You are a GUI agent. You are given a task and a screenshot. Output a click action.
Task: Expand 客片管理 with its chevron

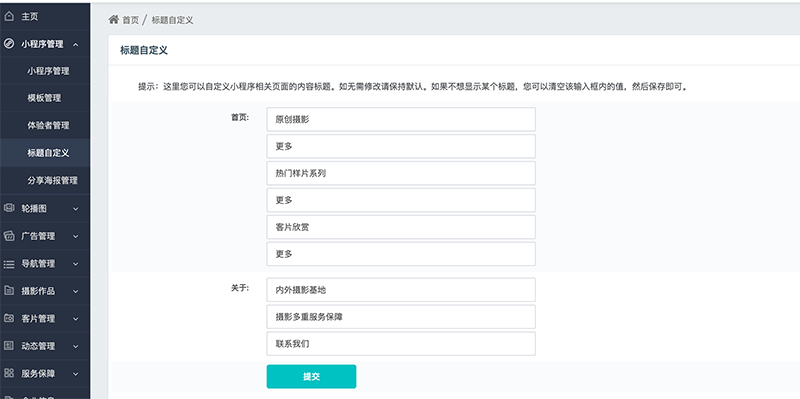76,319
